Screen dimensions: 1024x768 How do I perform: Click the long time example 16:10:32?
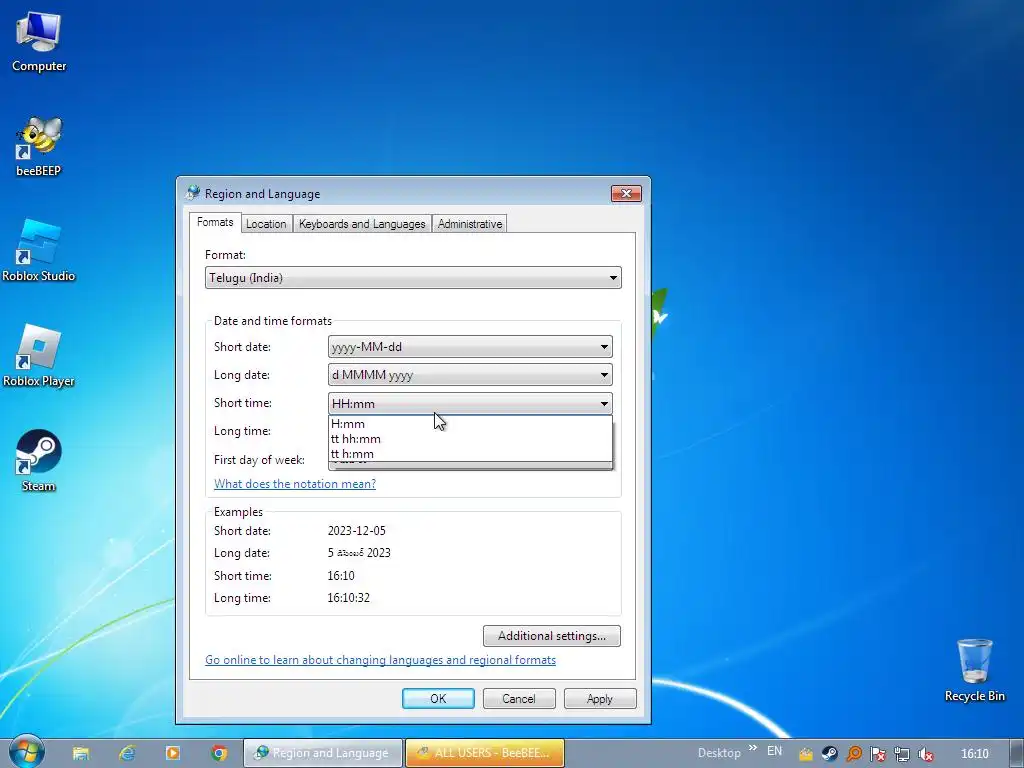point(348,598)
